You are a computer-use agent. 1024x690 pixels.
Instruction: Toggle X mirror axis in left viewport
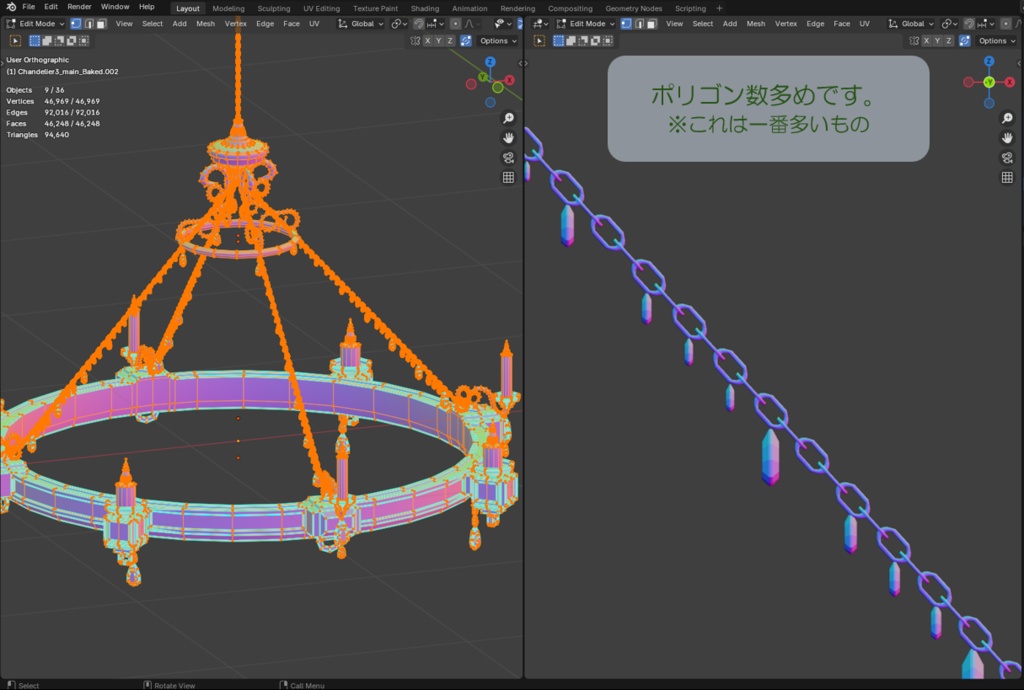coord(428,40)
